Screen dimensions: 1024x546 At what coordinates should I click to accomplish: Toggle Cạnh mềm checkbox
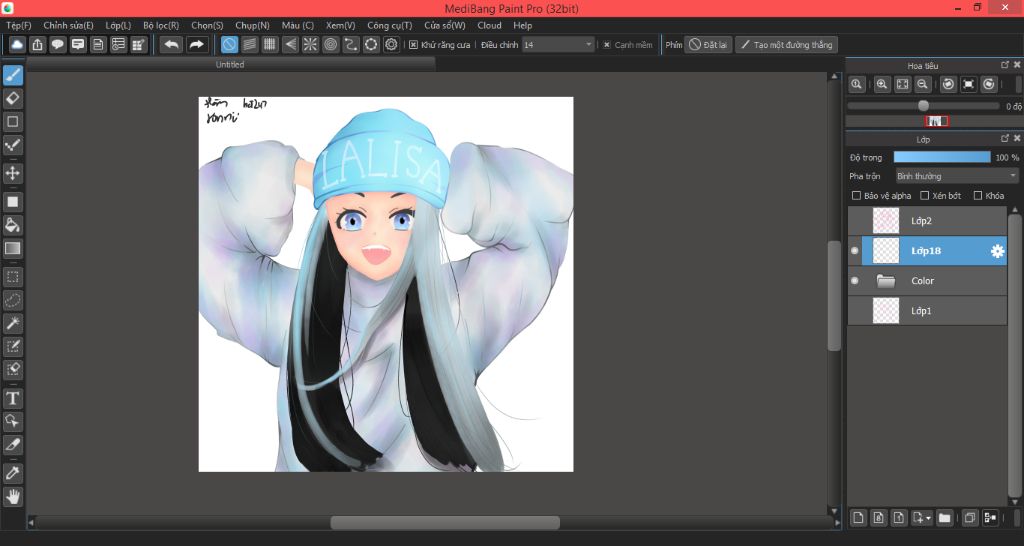pos(607,45)
